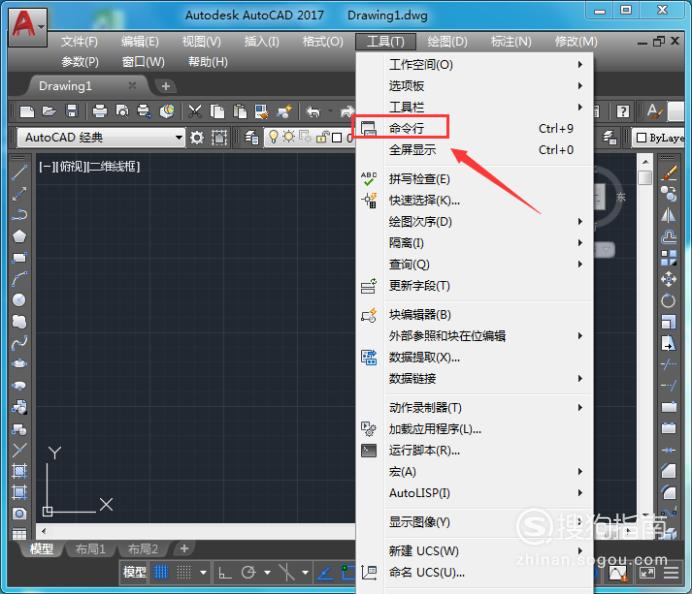The width and height of the screenshot is (692, 594).
Task: Switch to the 布局2 layout tab
Action: (x=143, y=549)
